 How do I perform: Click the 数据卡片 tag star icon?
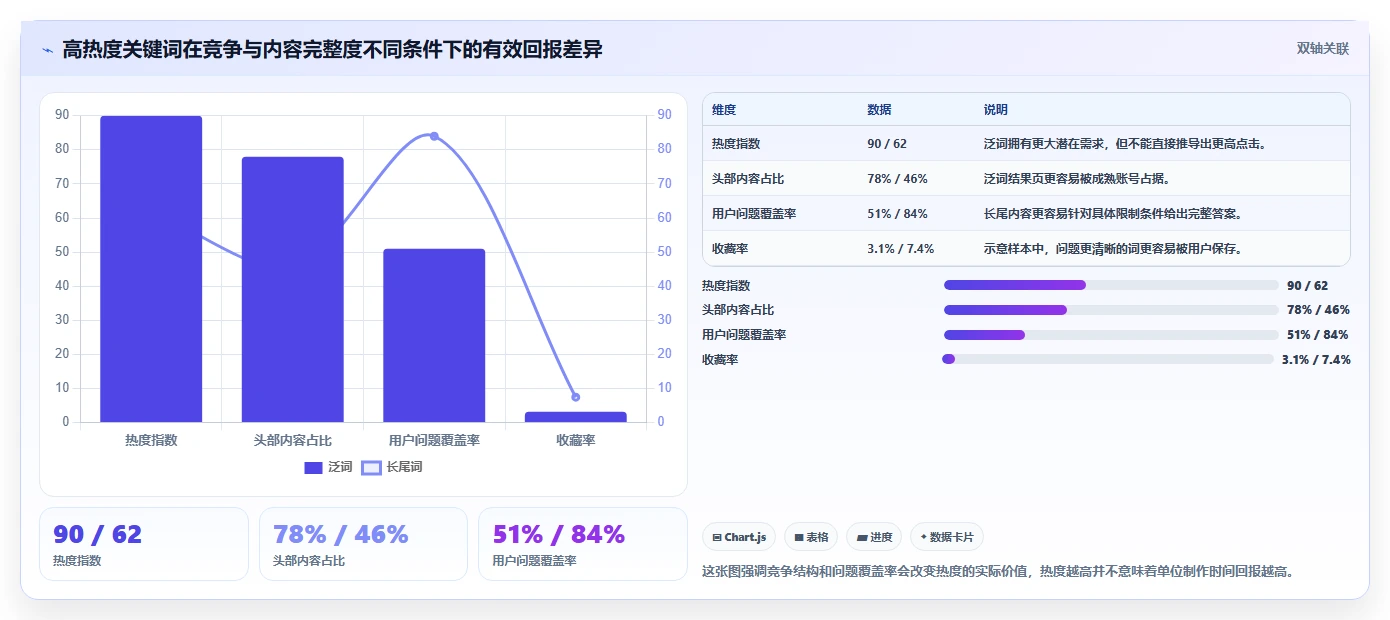click(923, 537)
